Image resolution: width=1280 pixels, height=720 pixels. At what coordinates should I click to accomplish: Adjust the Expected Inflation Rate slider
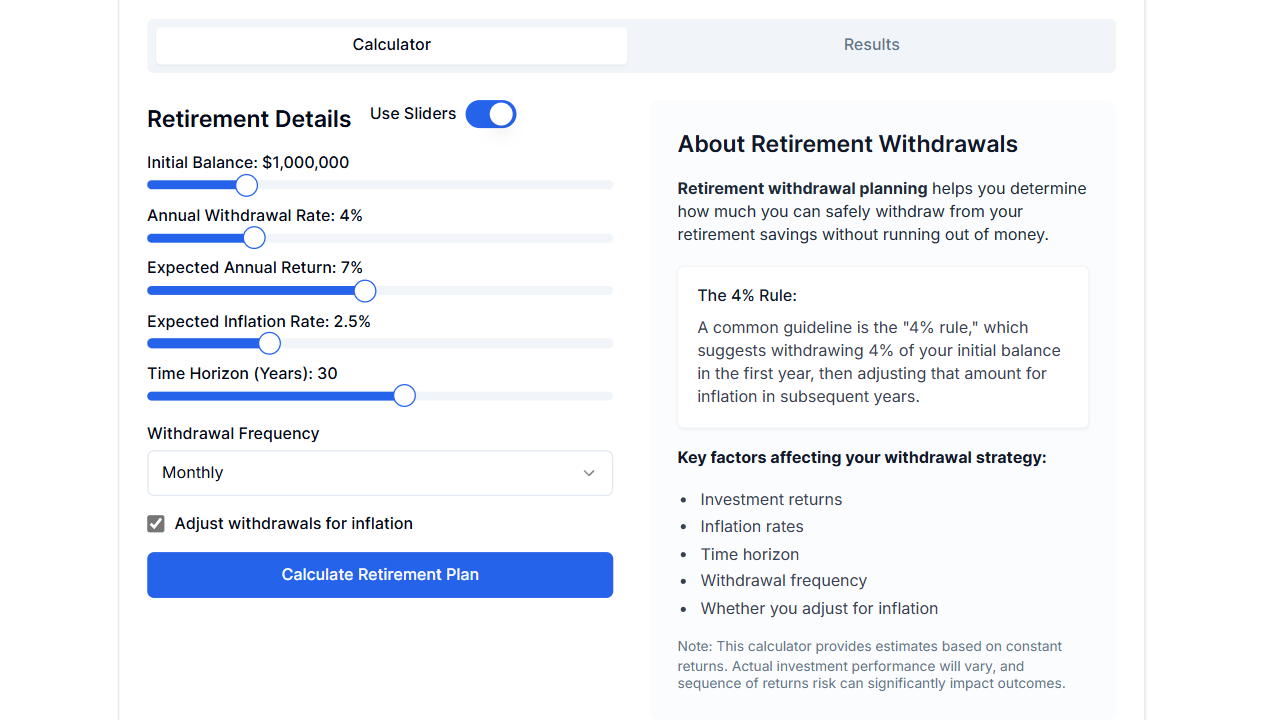point(268,343)
